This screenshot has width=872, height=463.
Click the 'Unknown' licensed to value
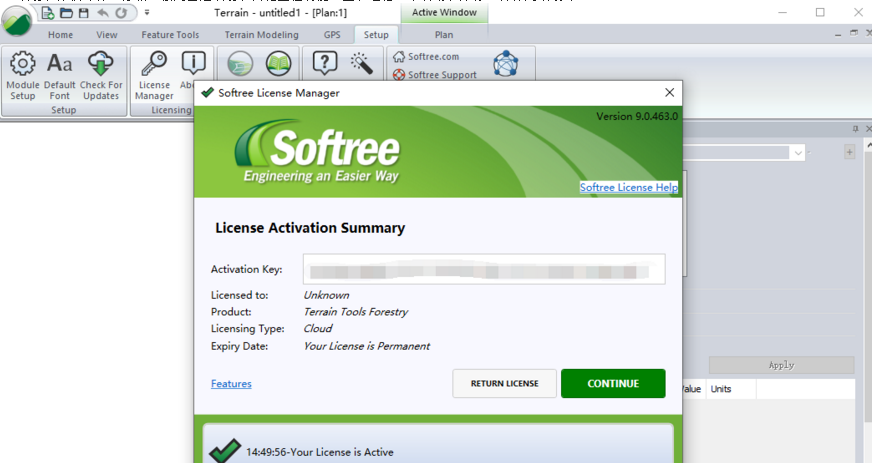pyautogui.click(x=326, y=295)
